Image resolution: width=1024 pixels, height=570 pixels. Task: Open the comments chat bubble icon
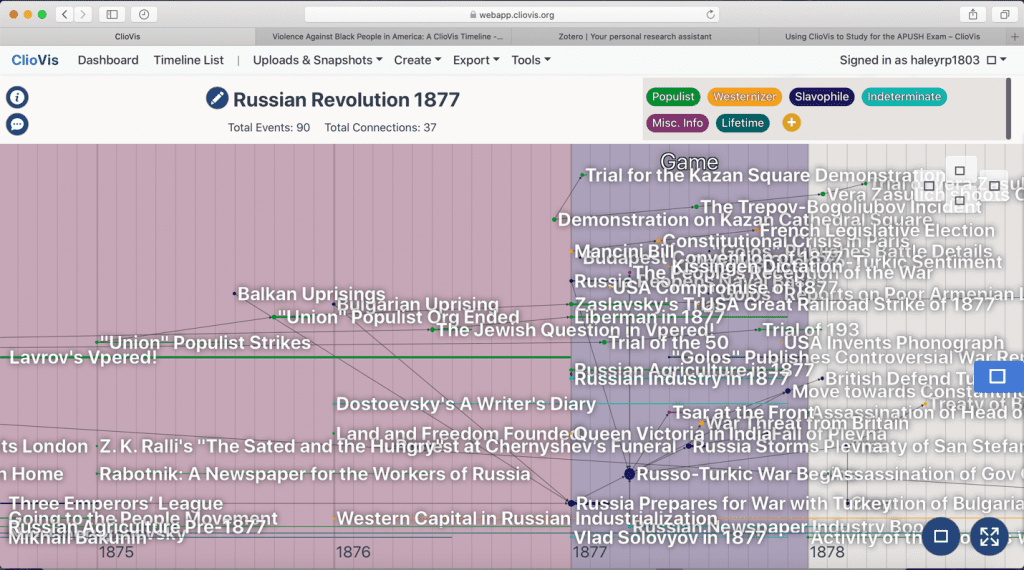pos(17,124)
